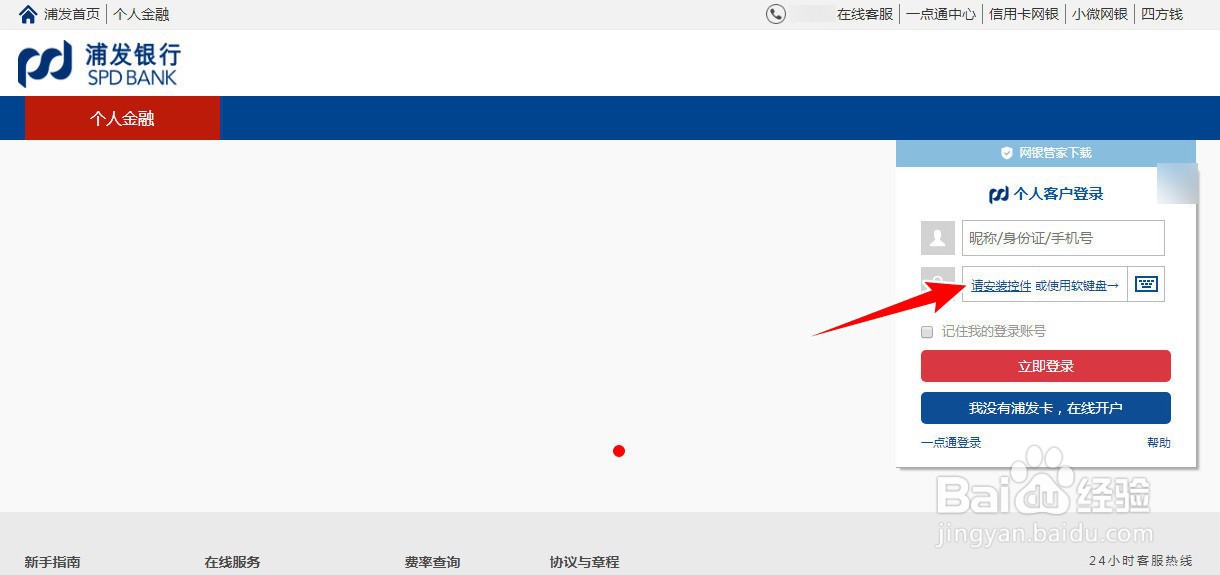1220x575 pixels.
Task: Click the phone hotline icon
Action: pos(776,14)
